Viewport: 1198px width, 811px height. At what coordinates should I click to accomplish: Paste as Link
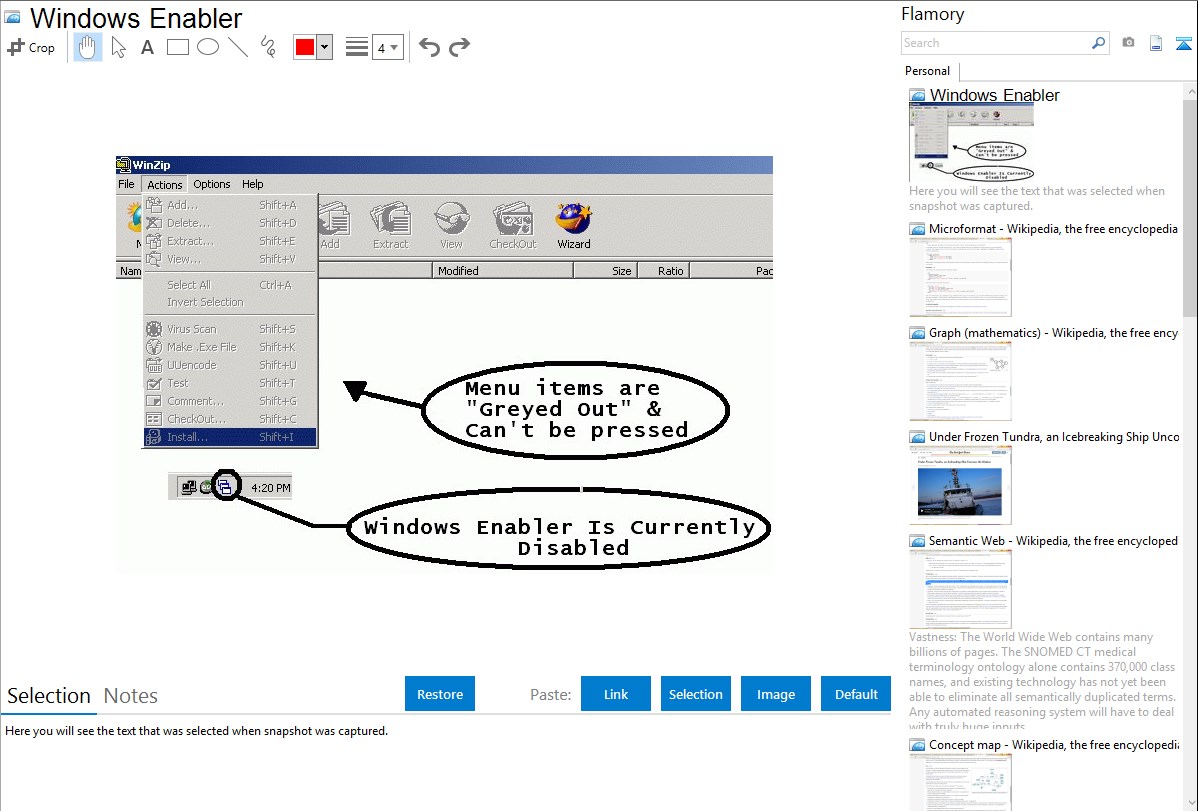click(616, 694)
